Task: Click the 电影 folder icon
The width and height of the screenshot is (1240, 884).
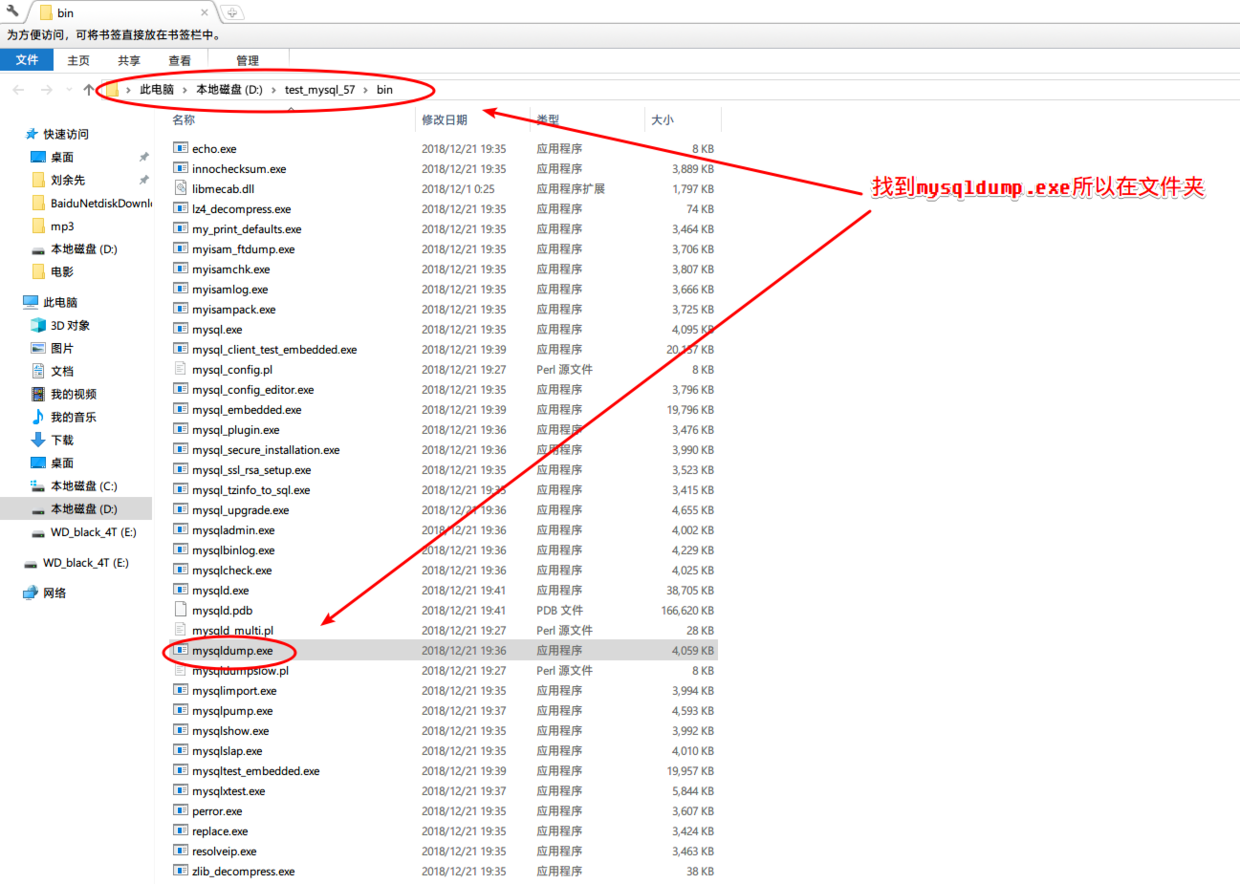Action: click(38, 271)
